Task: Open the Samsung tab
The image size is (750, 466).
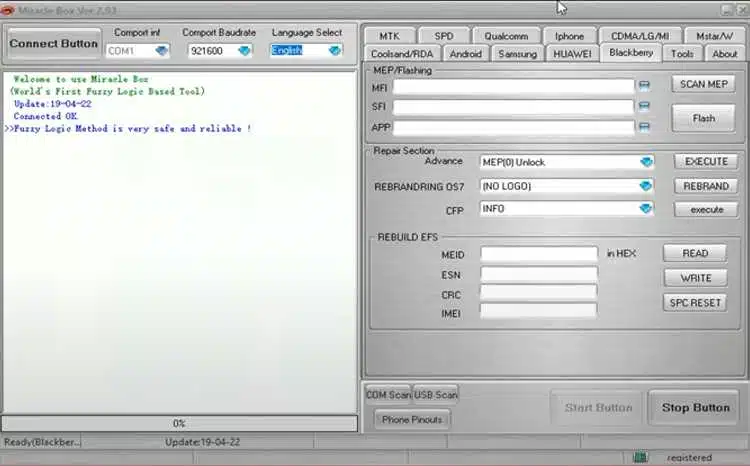Action: pyautogui.click(x=517, y=54)
